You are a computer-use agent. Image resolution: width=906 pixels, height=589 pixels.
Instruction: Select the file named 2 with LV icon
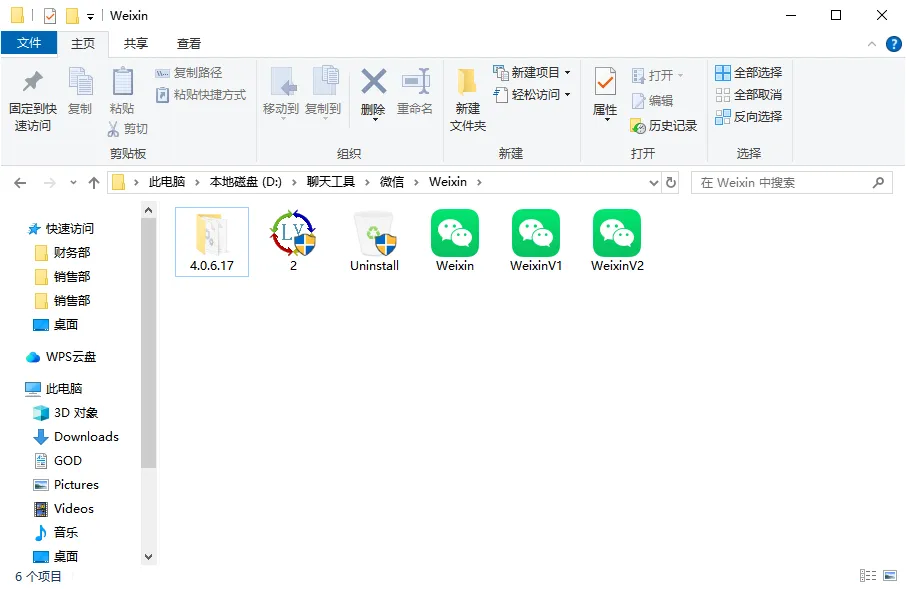[x=294, y=242]
